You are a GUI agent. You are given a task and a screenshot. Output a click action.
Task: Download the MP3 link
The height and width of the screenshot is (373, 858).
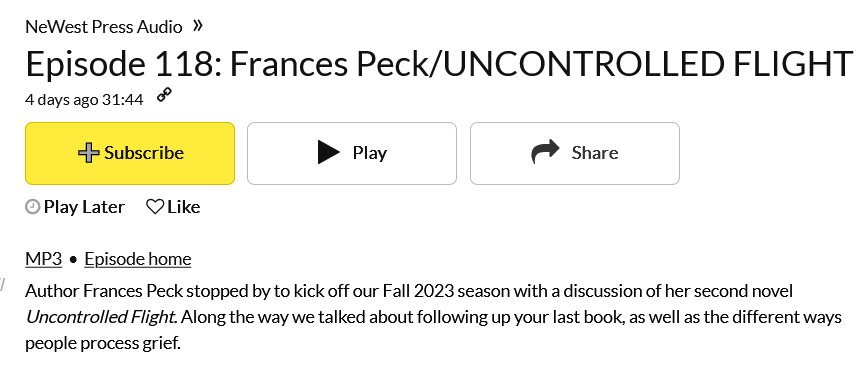pyautogui.click(x=44, y=259)
